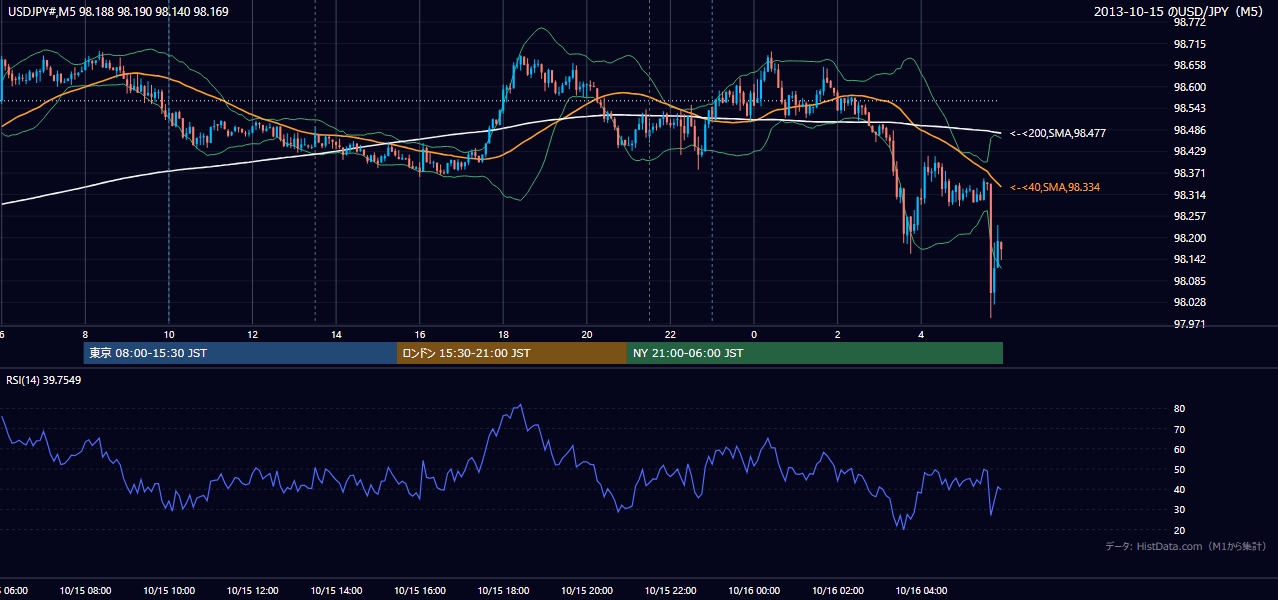Image resolution: width=1278 pixels, height=600 pixels.
Task: Click the 98.600 price axis label
Action: (1188, 87)
